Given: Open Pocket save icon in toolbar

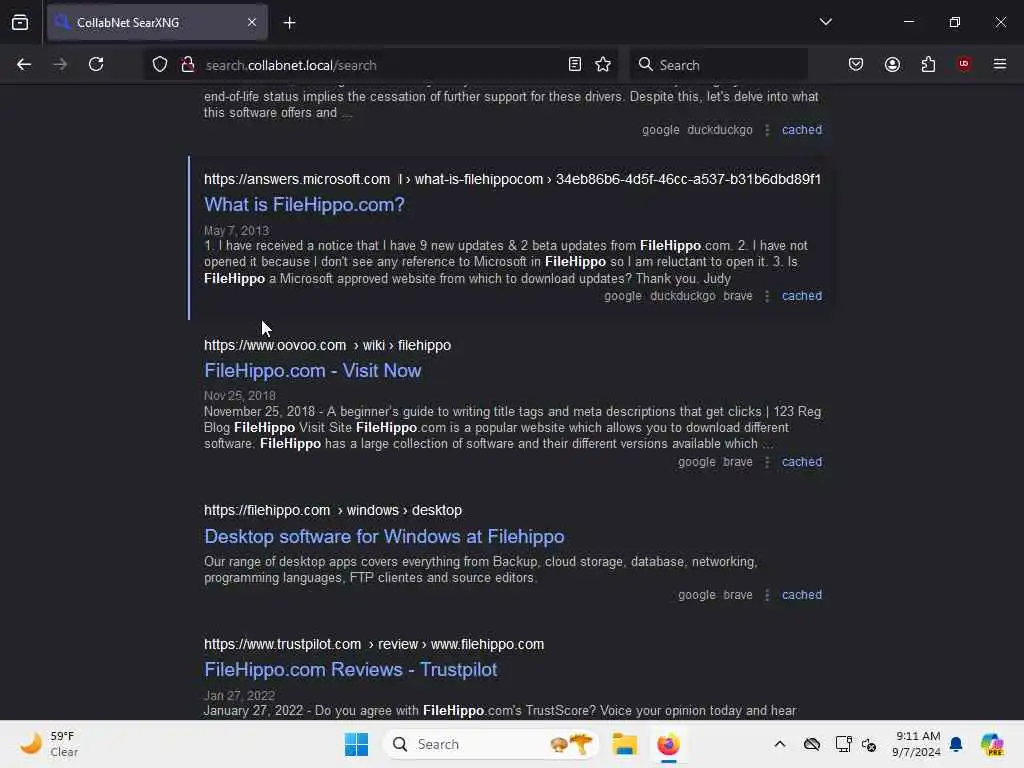Looking at the screenshot, I should coord(856,65).
